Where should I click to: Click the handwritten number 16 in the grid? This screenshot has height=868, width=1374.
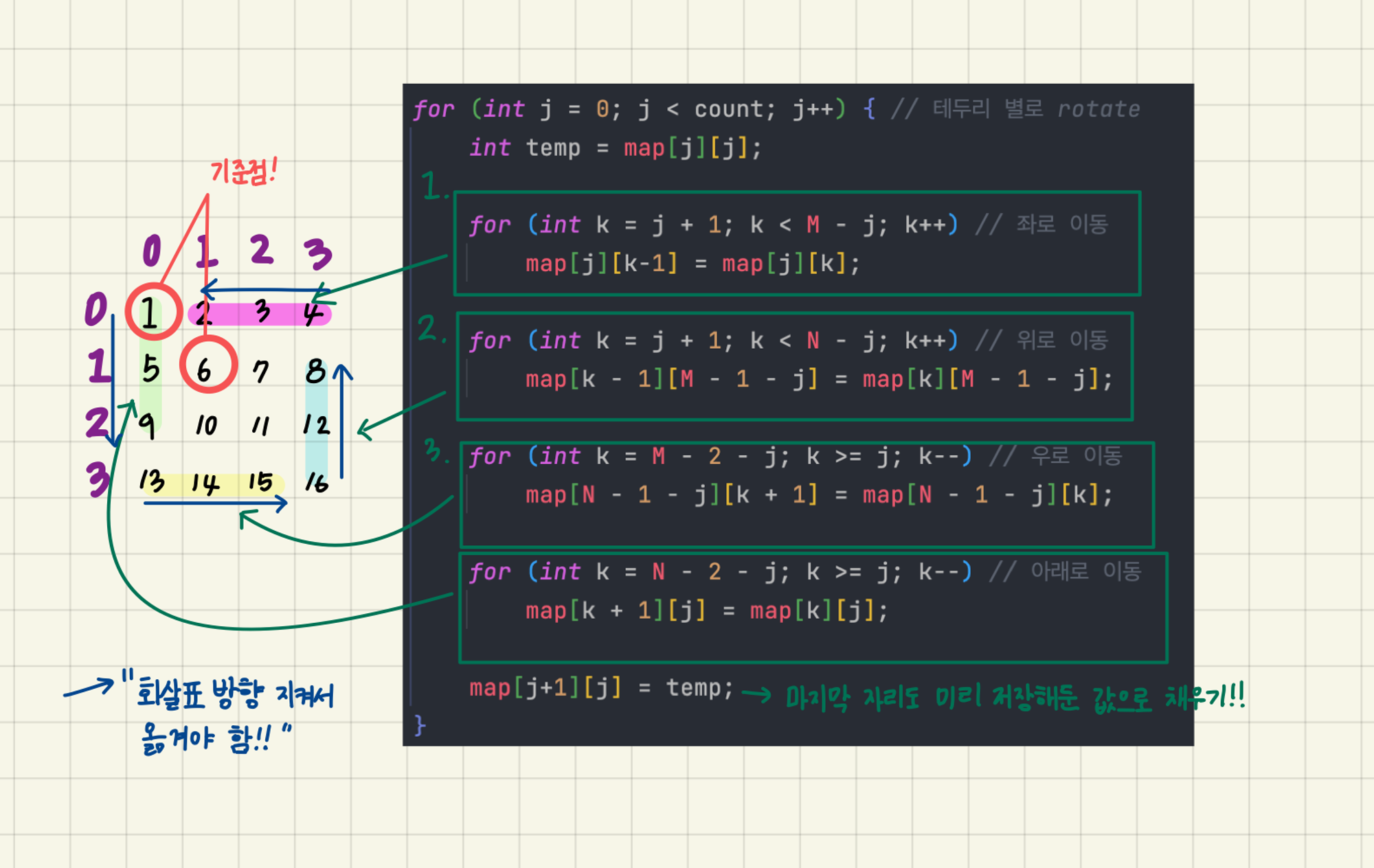tap(316, 483)
